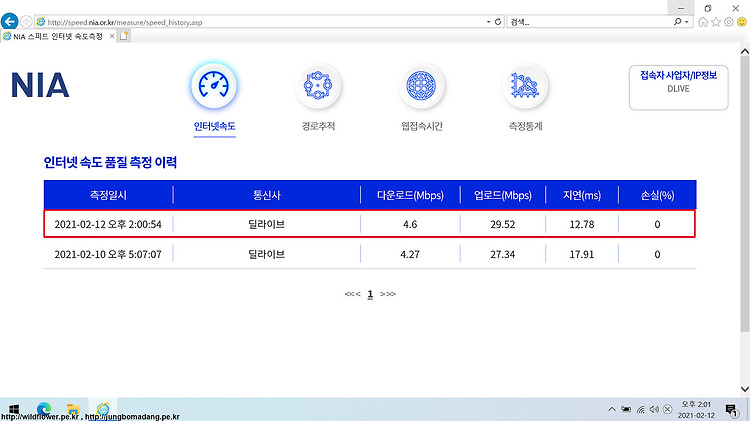750x421 pixels.
Task: Open File Explorer from taskbar
Action: (x=73, y=409)
